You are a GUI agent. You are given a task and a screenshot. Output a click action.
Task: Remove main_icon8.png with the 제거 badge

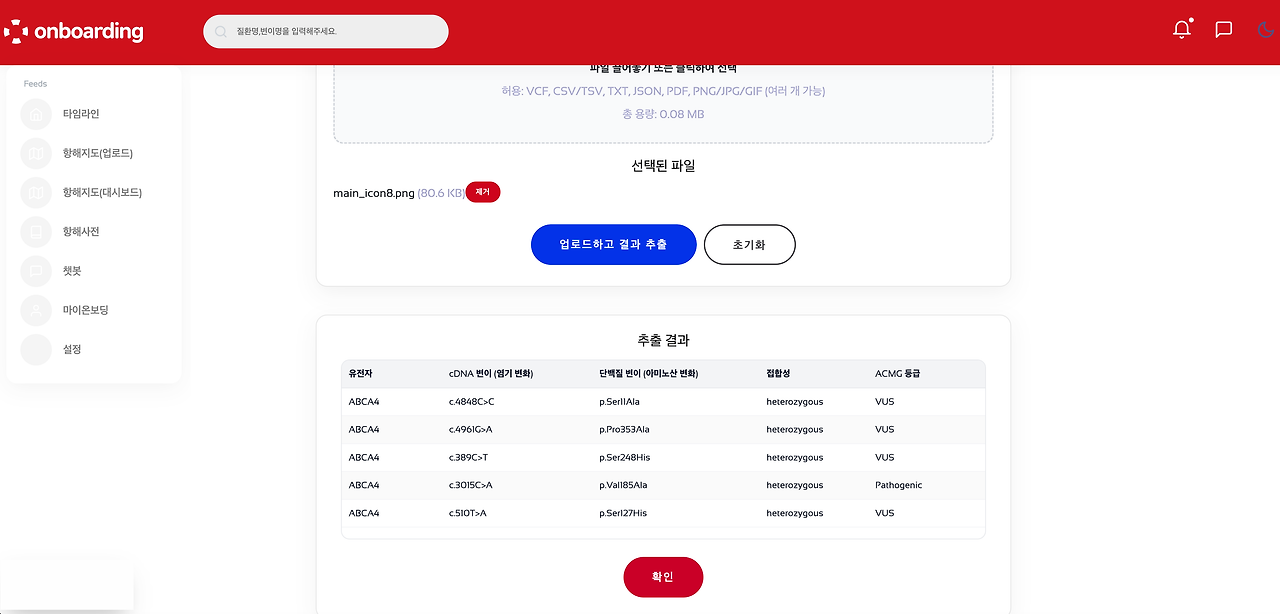tap(483, 191)
